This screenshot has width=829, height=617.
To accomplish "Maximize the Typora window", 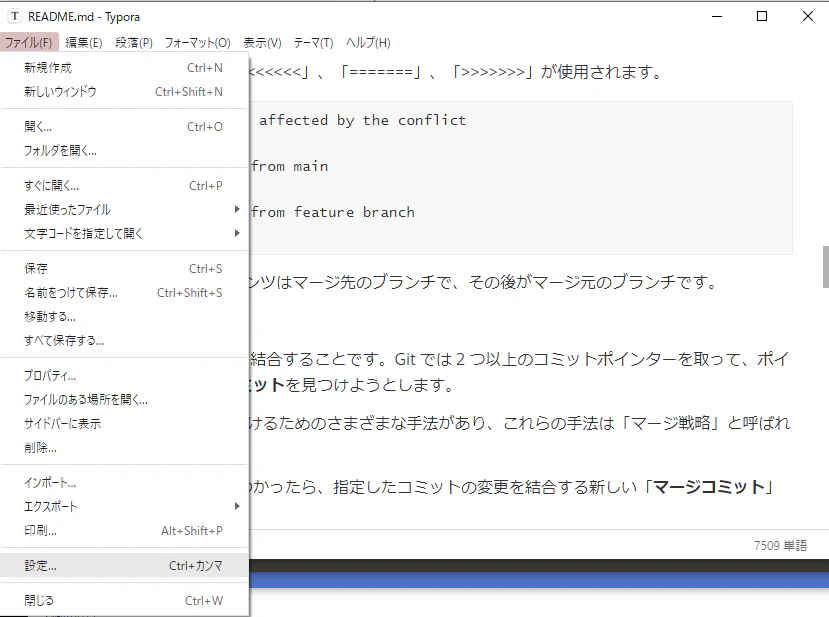I will 762,16.
